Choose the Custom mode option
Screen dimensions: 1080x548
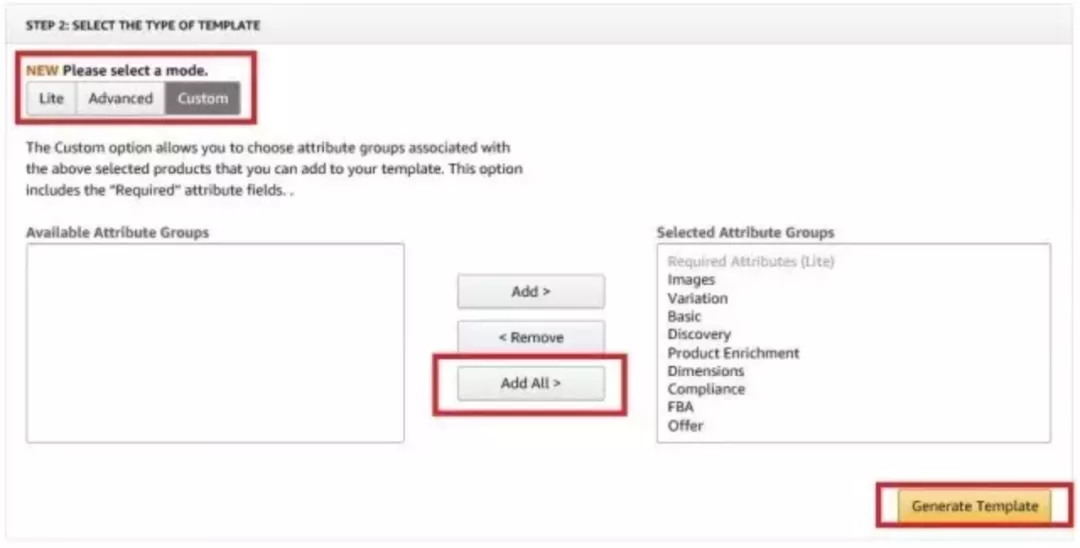pos(203,99)
